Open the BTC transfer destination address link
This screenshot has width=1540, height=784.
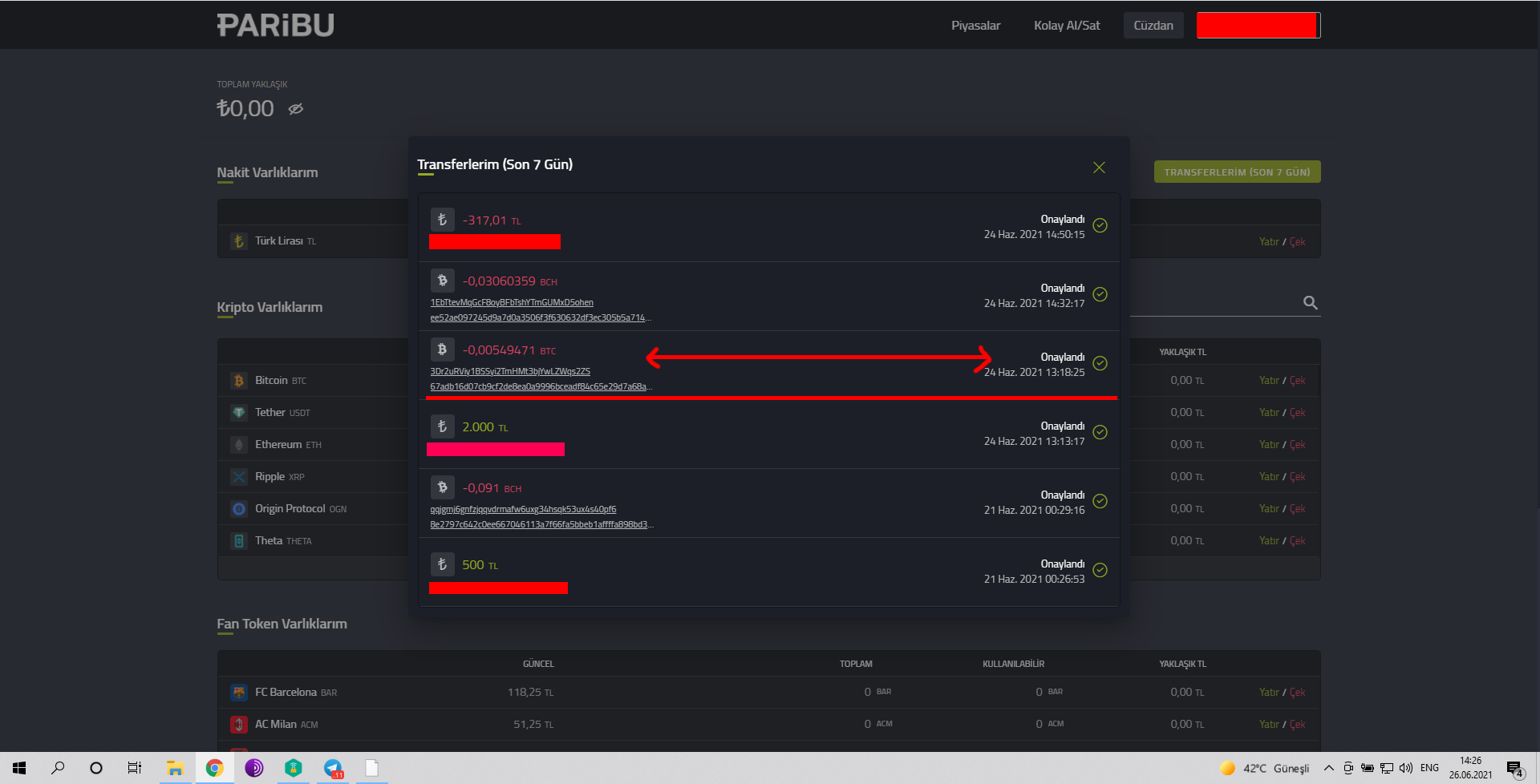coord(510,372)
